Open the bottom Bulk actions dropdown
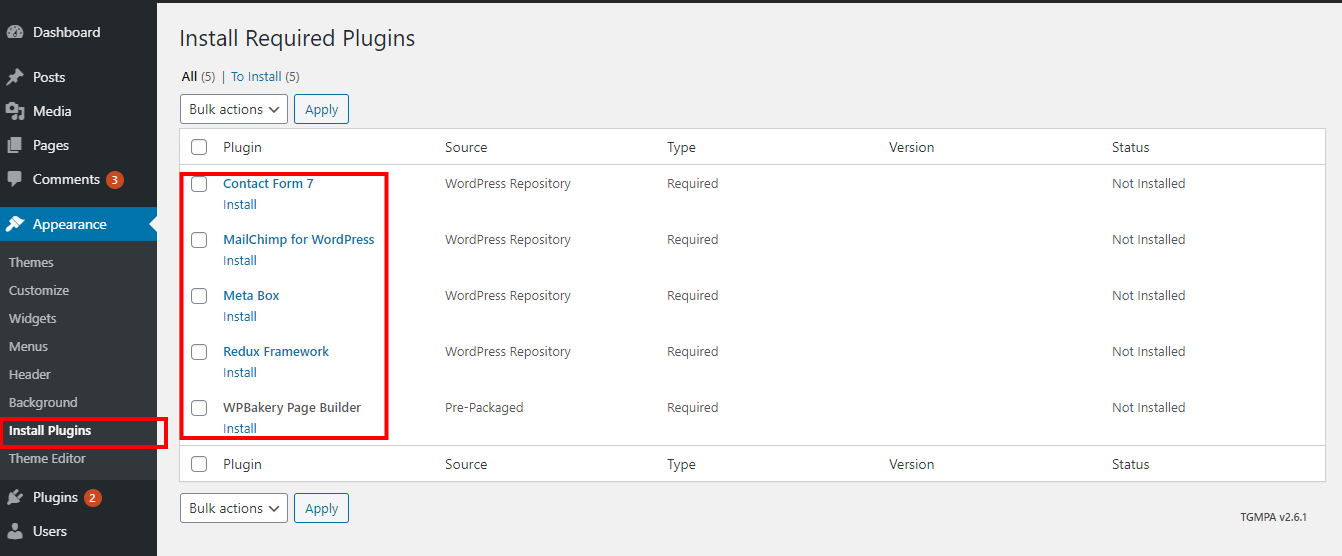The width and height of the screenshot is (1342, 556). (234, 508)
